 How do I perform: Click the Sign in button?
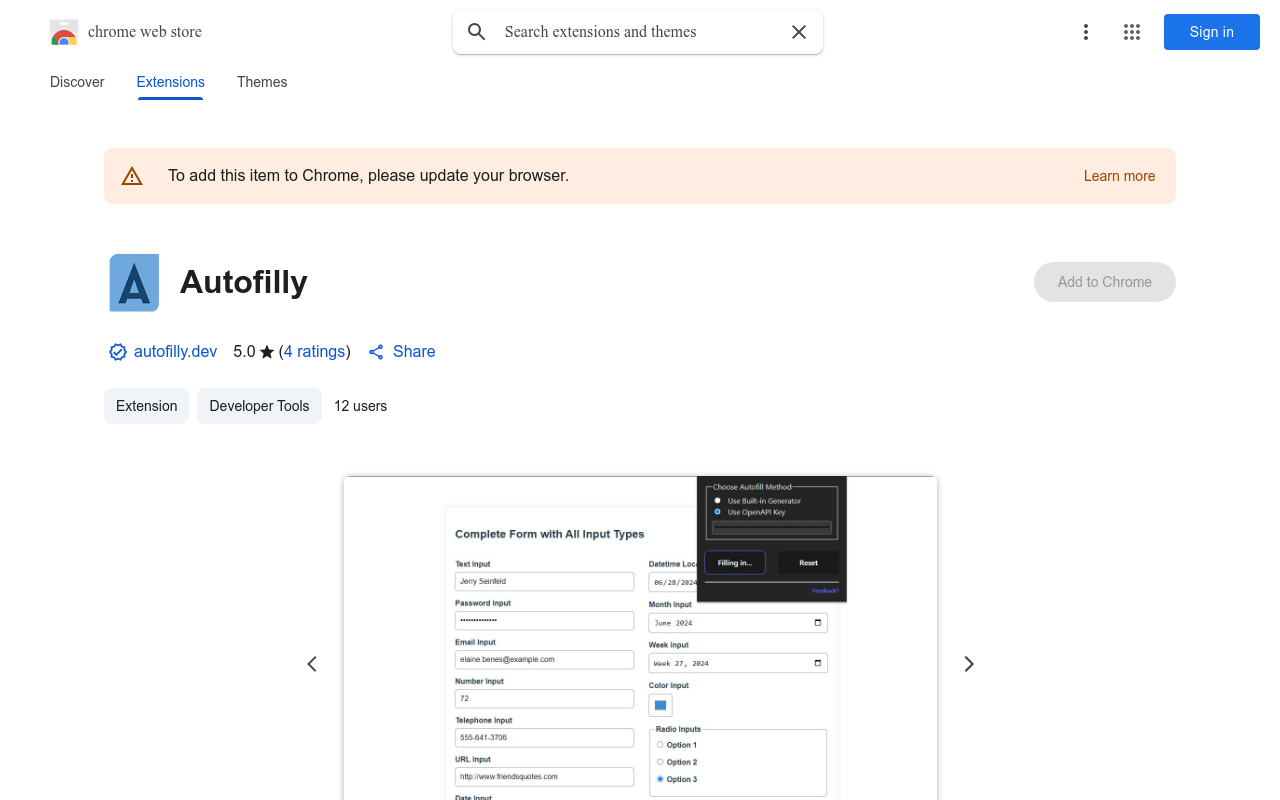[1212, 32]
